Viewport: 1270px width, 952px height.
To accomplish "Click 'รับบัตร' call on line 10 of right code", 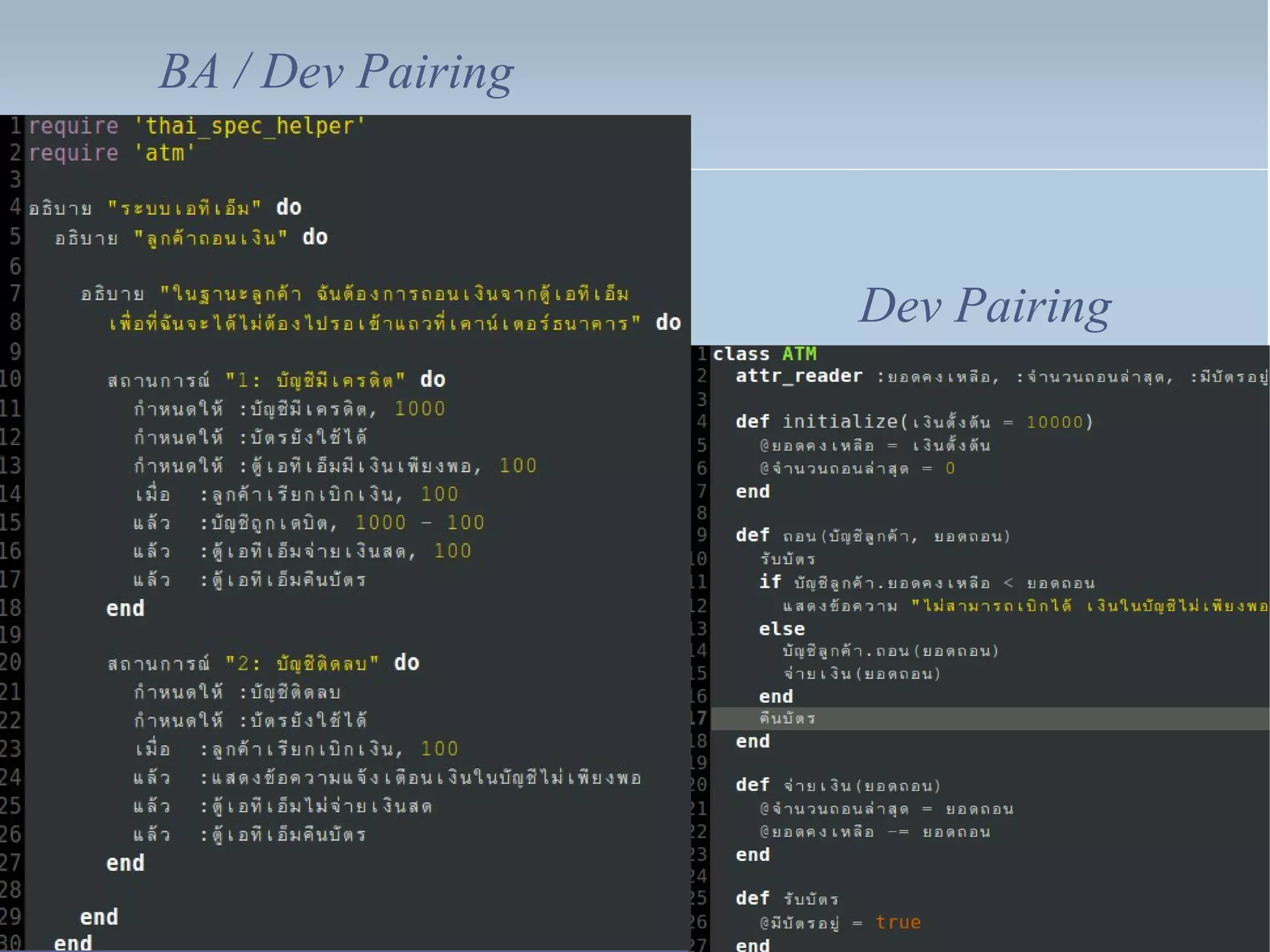I will tap(788, 559).
